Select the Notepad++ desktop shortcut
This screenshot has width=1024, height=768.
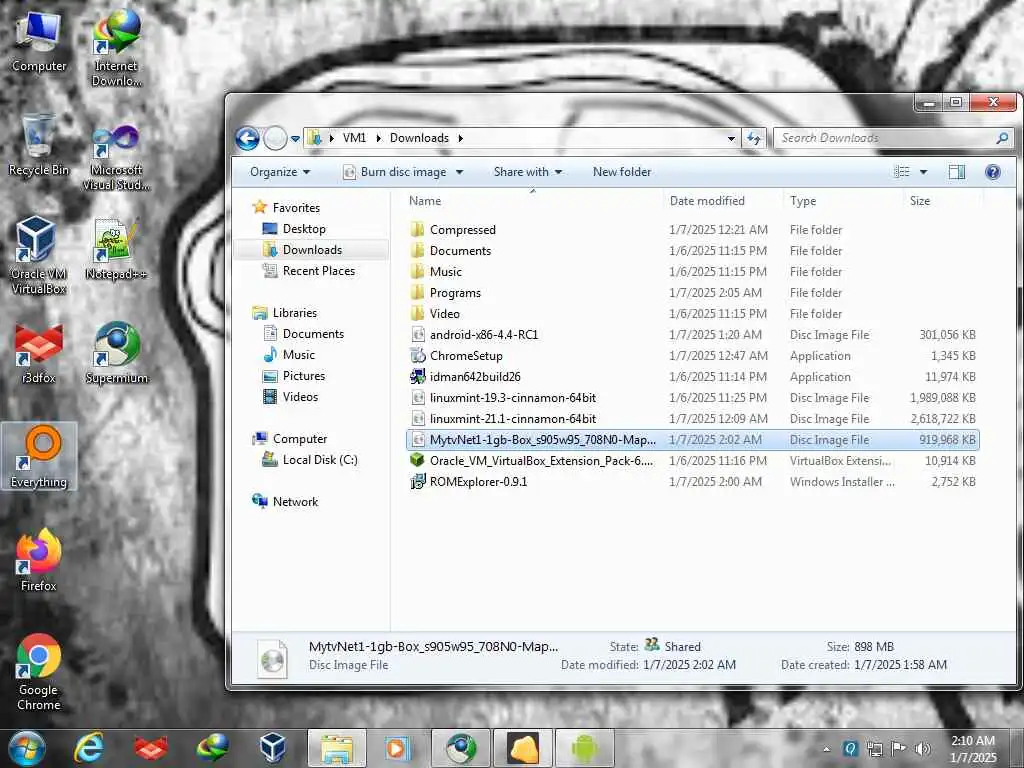coord(116,250)
